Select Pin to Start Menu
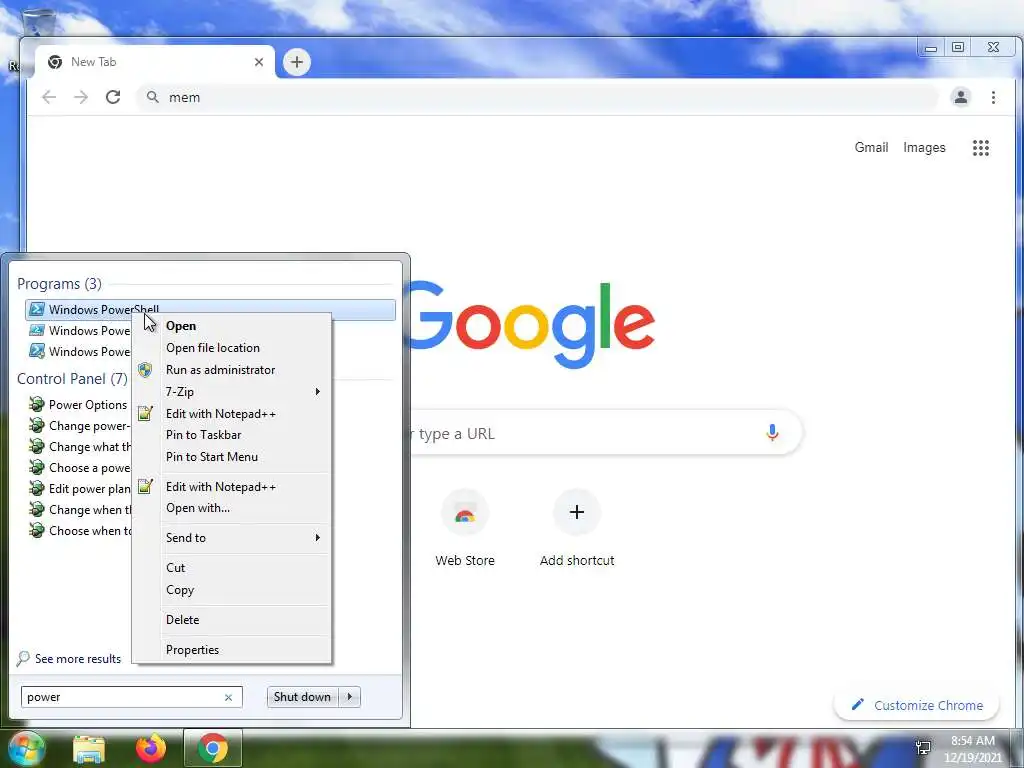Viewport: 1024px width, 768px height. tap(232, 457)
